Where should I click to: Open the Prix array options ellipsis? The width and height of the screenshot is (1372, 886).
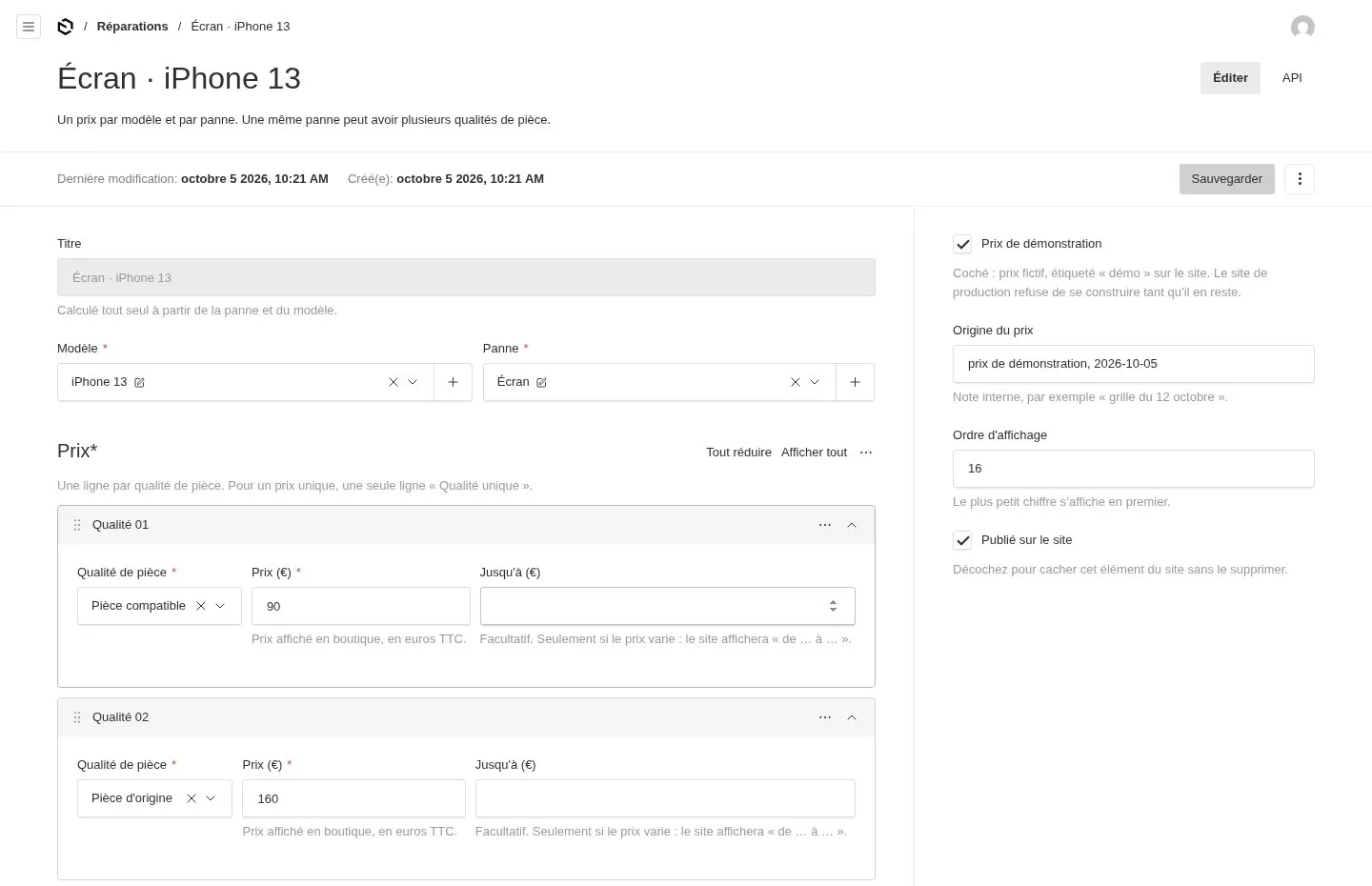click(x=865, y=453)
